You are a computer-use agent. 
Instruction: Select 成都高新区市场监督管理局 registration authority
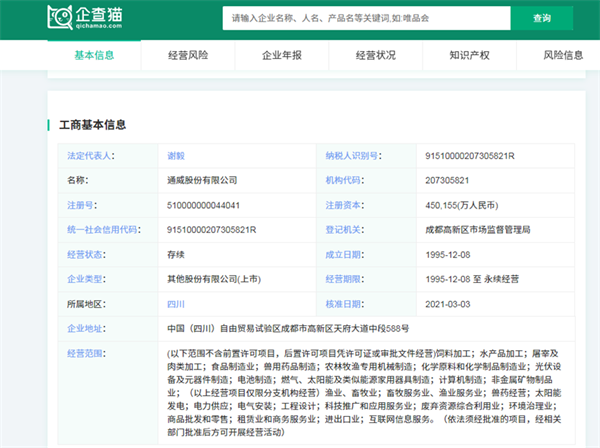point(476,229)
